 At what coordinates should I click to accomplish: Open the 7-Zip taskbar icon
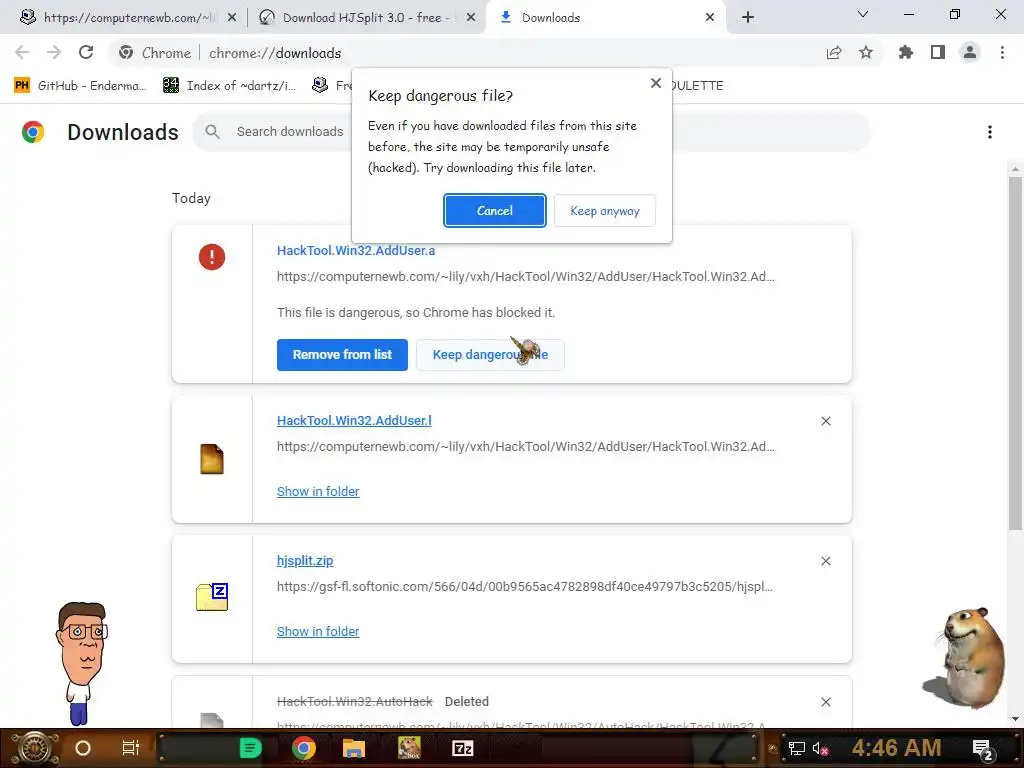(x=462, y=748)
